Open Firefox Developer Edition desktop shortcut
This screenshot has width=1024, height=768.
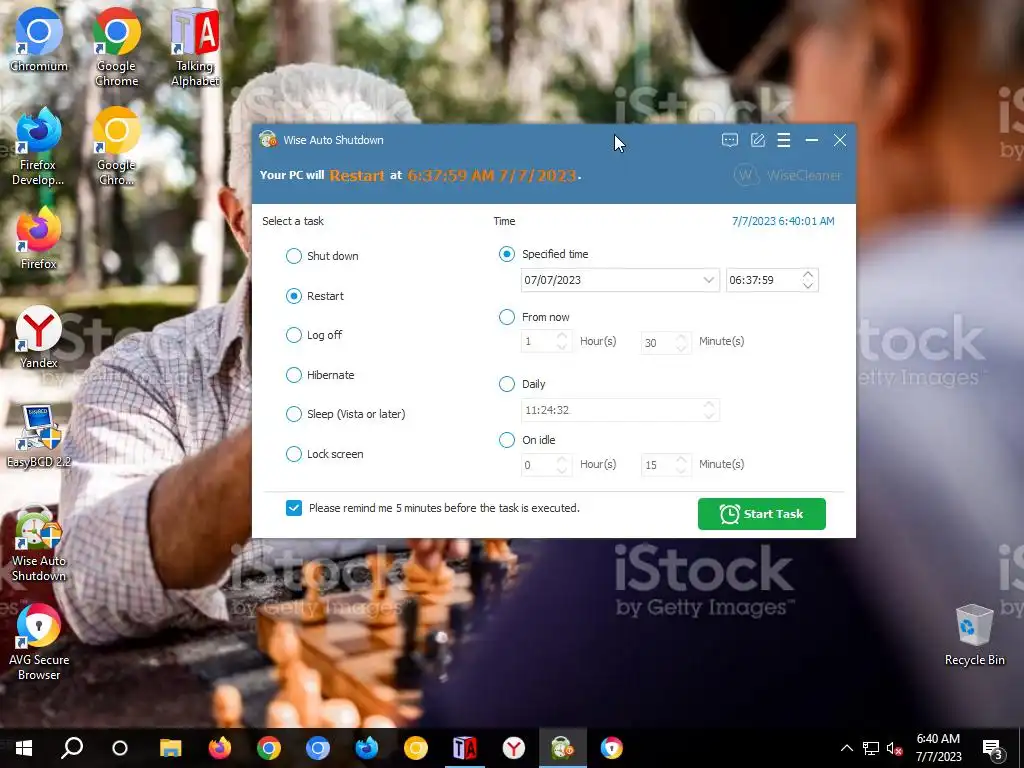click(x=38, y=146)
